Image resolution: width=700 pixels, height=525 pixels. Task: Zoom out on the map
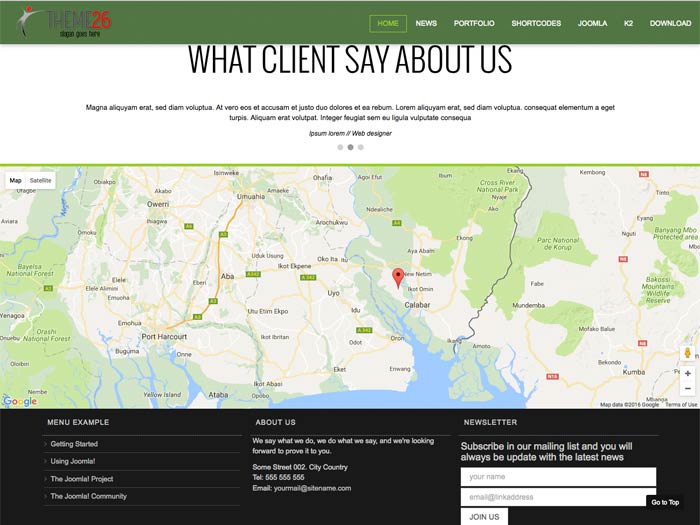click(x=687, y=388)
